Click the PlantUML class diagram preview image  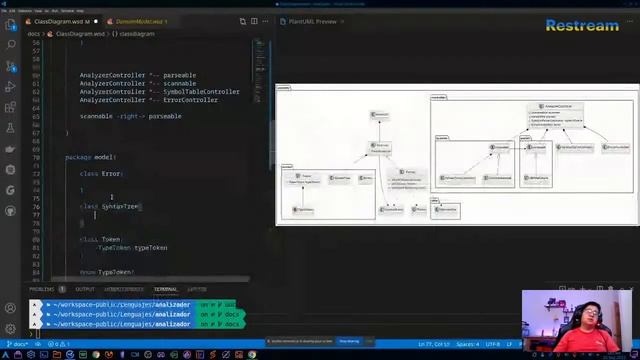[457, 155]
